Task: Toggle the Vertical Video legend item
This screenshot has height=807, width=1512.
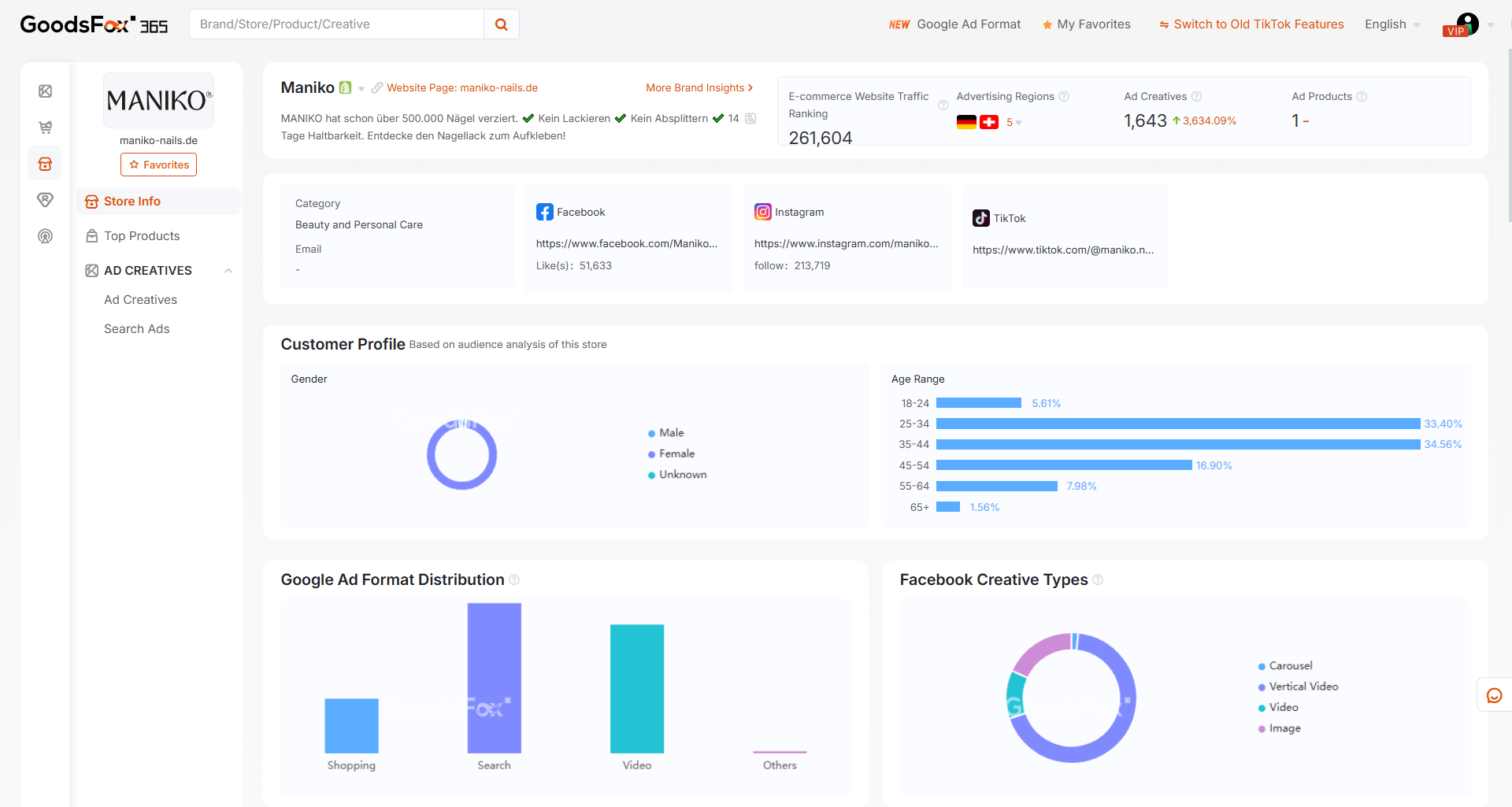Action: (x=1299, y=687)
